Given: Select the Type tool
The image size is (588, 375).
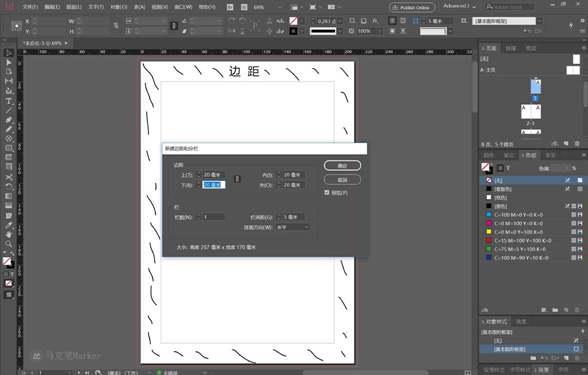Looking at the screenshot, I should (8, 101).
